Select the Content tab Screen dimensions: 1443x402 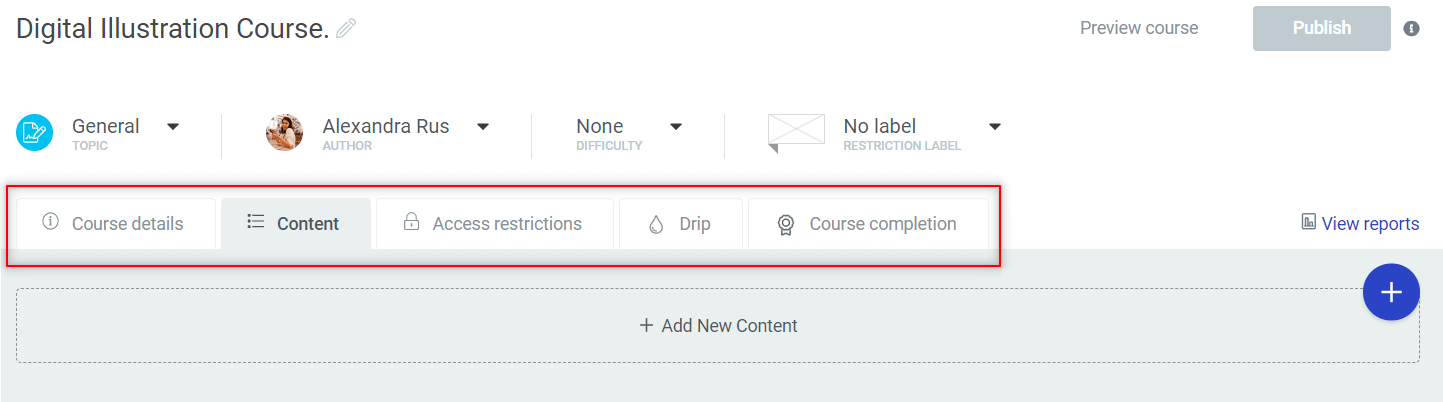pos(296,224)
